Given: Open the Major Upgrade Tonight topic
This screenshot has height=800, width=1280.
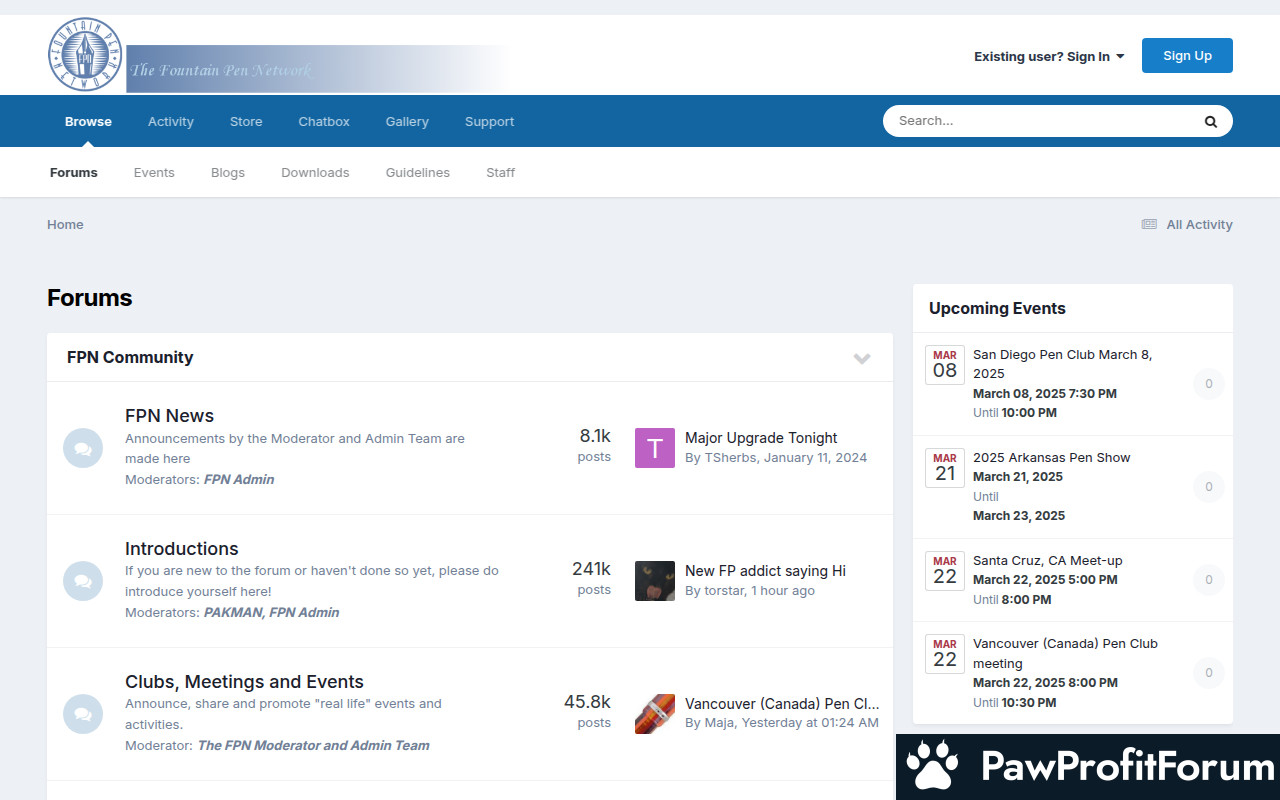Looking at the screenshot, I should coord(761,438).
